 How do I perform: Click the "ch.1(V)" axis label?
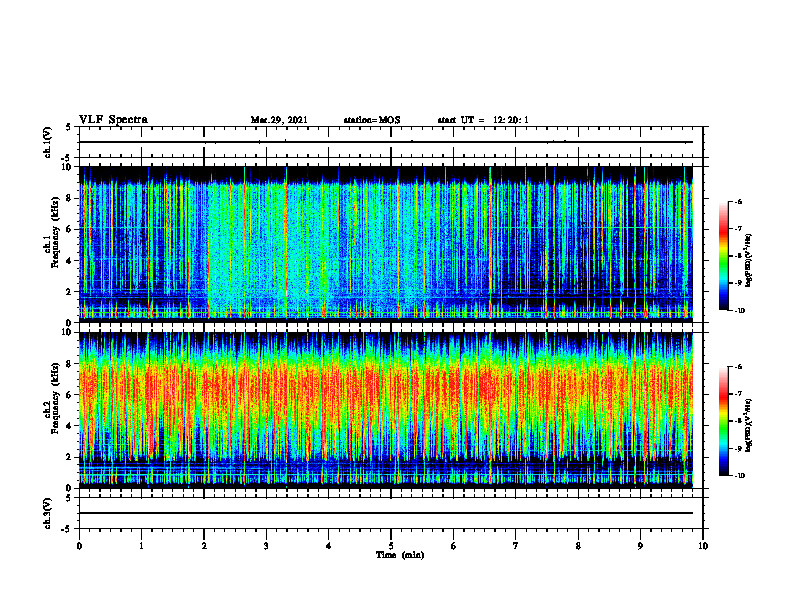47,142
